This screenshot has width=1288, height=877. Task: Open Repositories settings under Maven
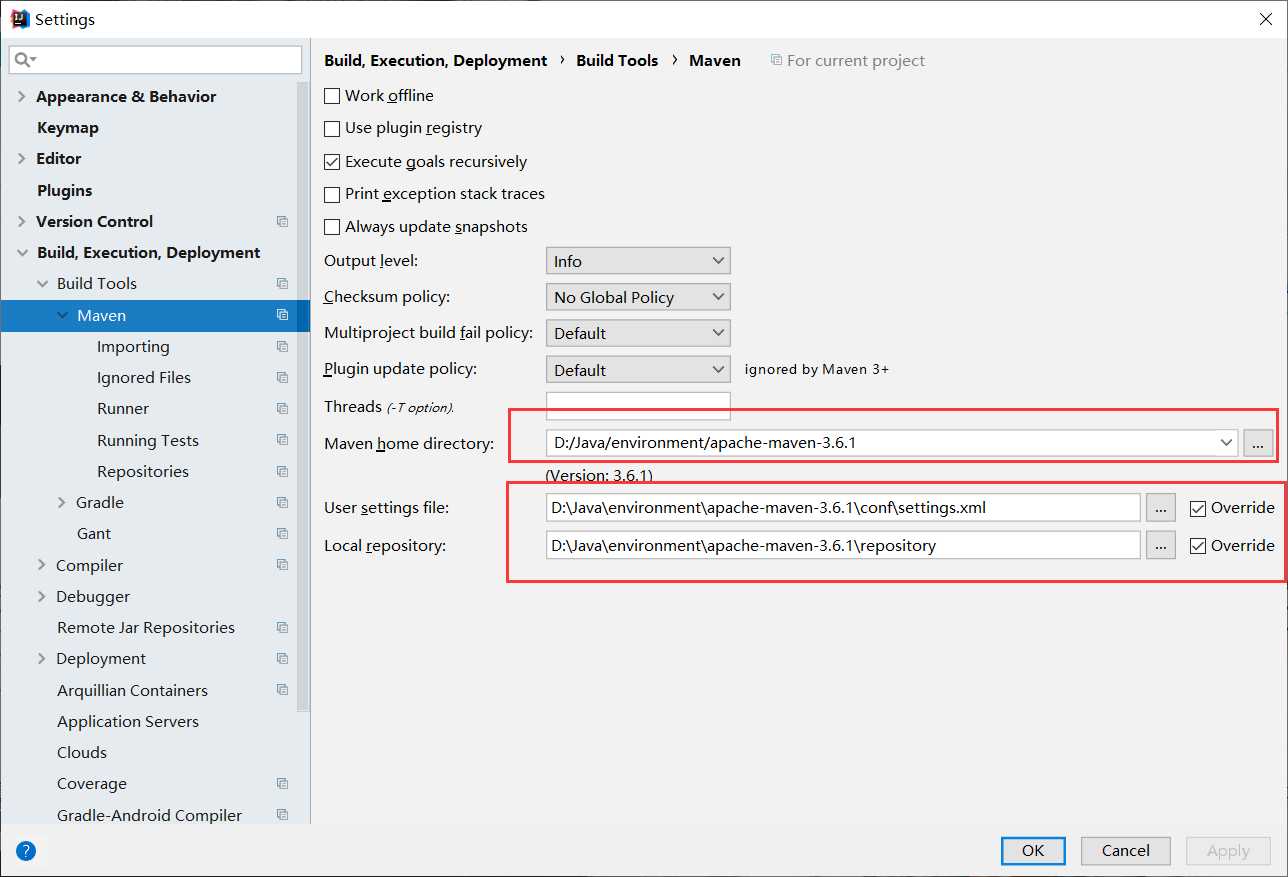click(x=143, y=472)
